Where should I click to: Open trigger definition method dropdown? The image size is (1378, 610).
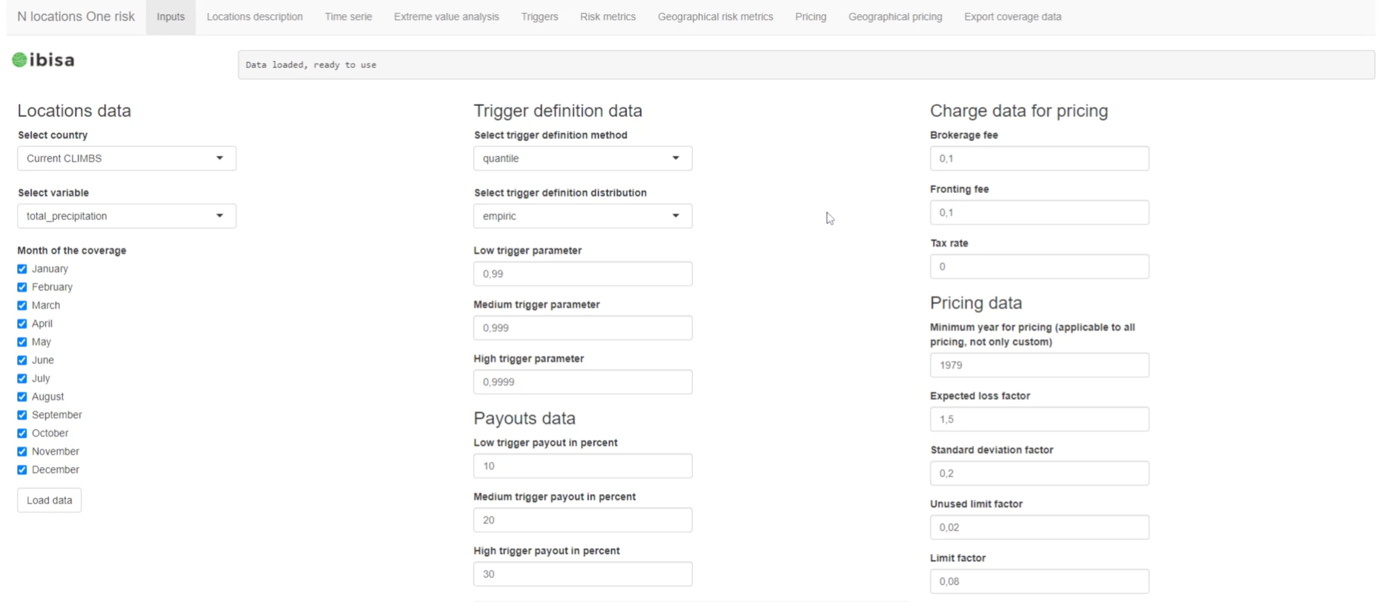coord(583,158)
